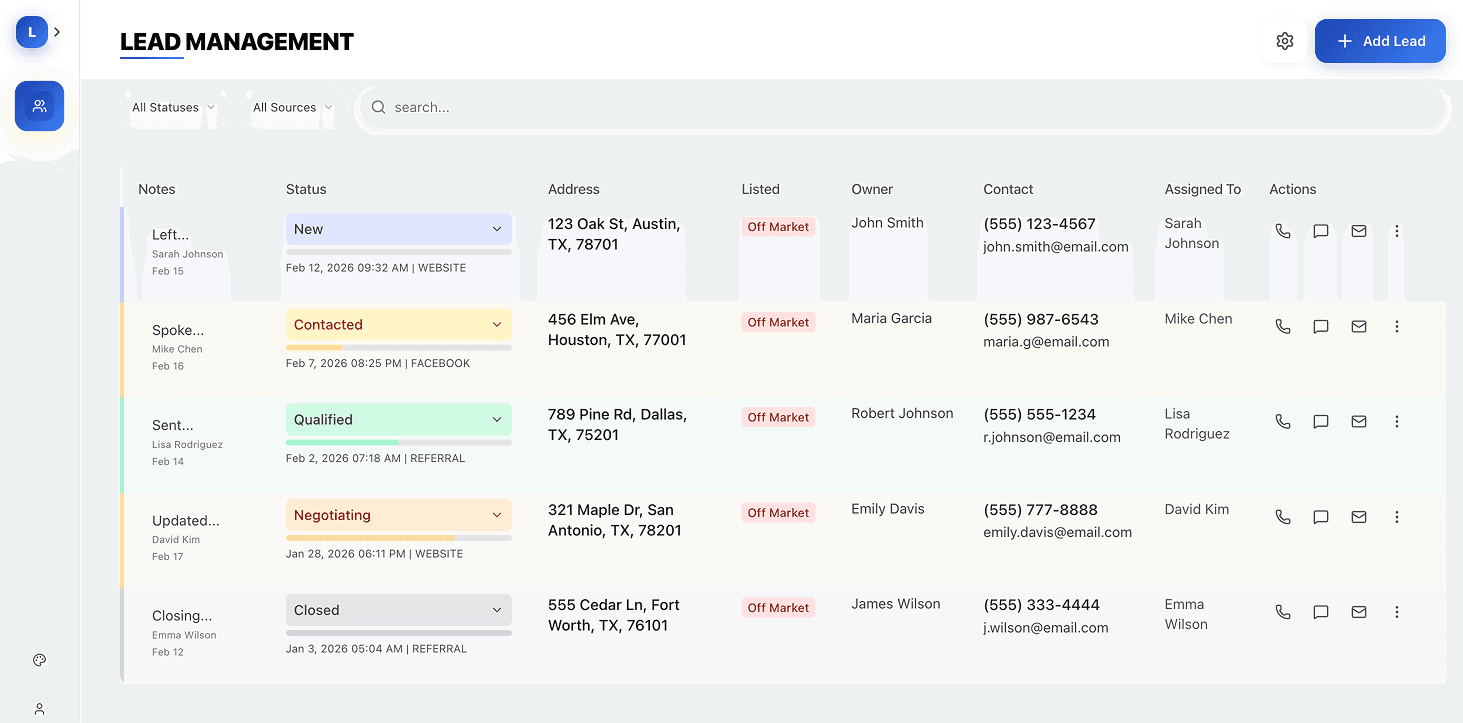This screenshot has height=723, width=1463.
Task: Open the Closed status dropdown
Action: pyautogui.click(x=398, y=610)
